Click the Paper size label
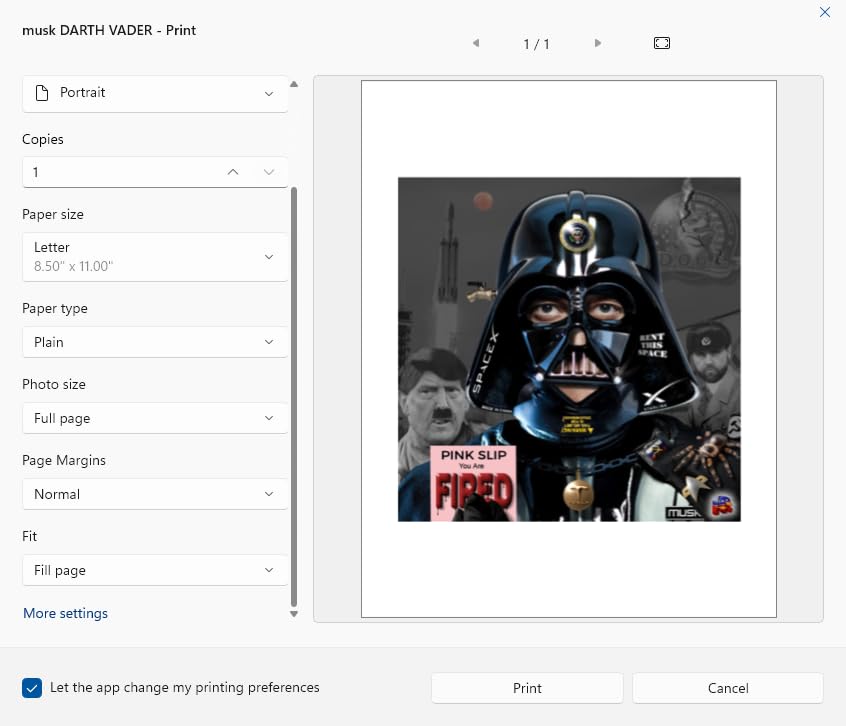The height and width of the screenshot is (726, 846). coord(53,214)
